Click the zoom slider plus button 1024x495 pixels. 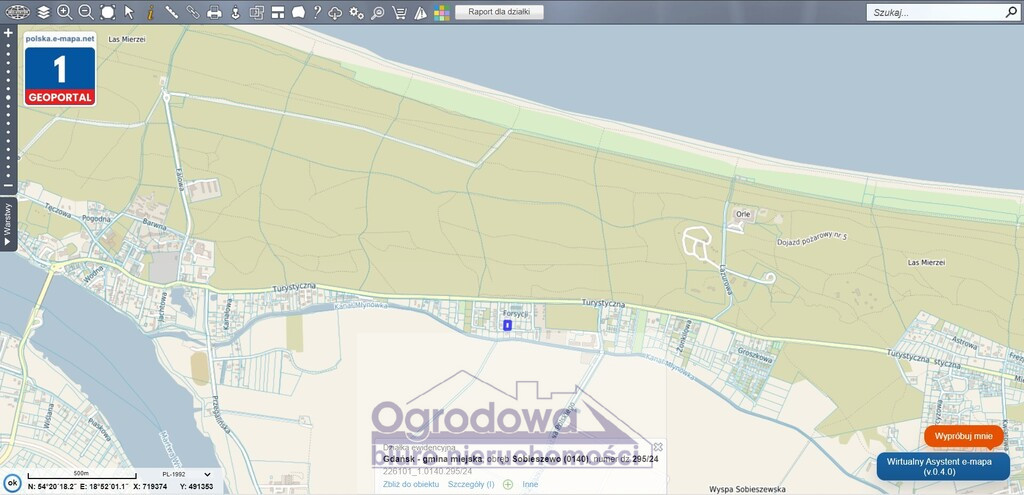click(x=8, y=33)
